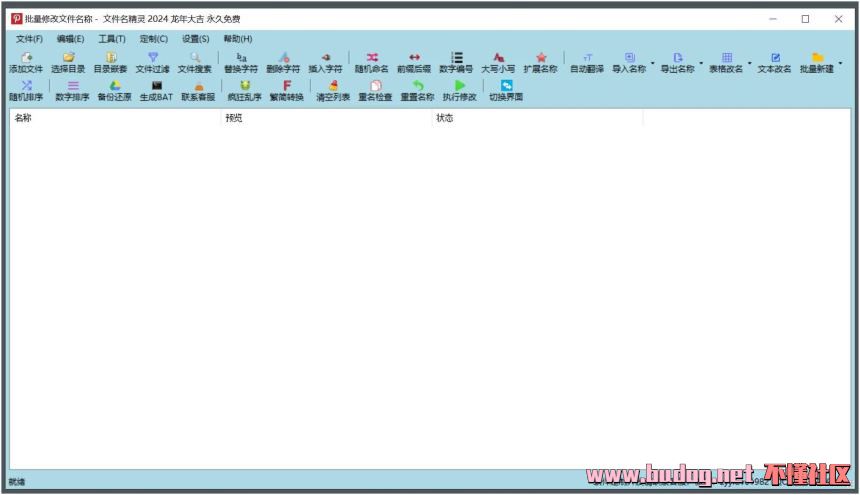Select the 替换字符 (Replace Characters) tool
The height and width of the screenshot is (495, 860).
click(240, 63)
